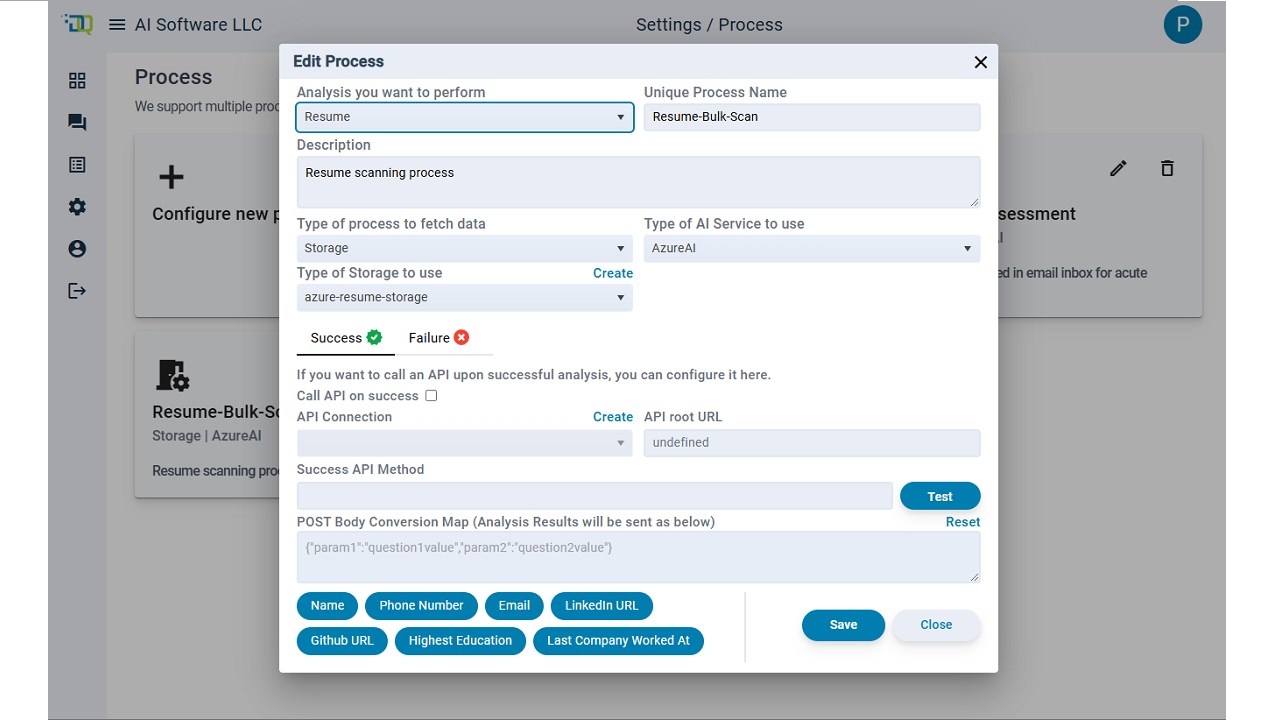Open the hamburger navigation menu
This screenshot has height=720, width=1280.
[x=117, y=24]
